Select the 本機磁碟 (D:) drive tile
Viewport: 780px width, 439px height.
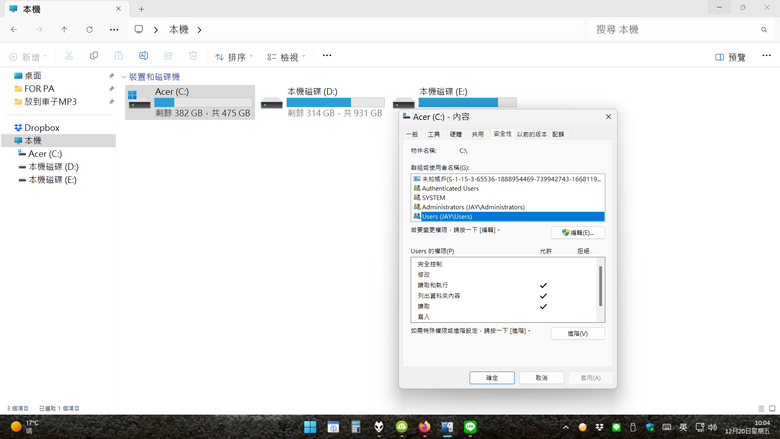coord(322,102)
